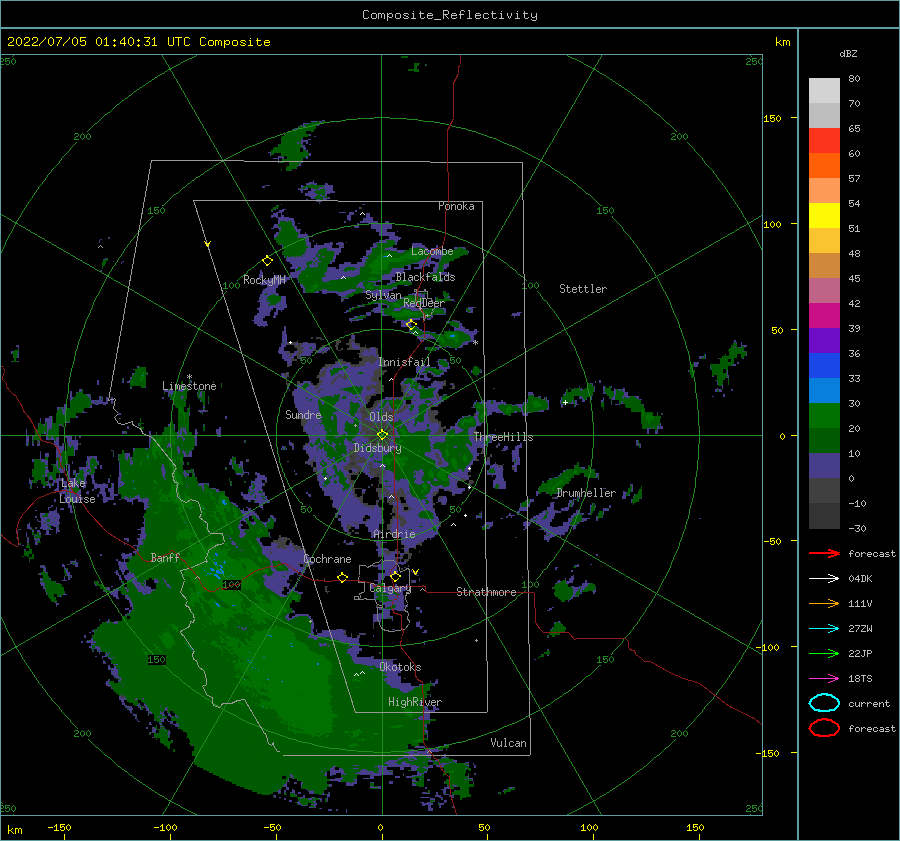900x841 pixels.
Task: Click the Okotoks town label
Action: click(400, 667)
